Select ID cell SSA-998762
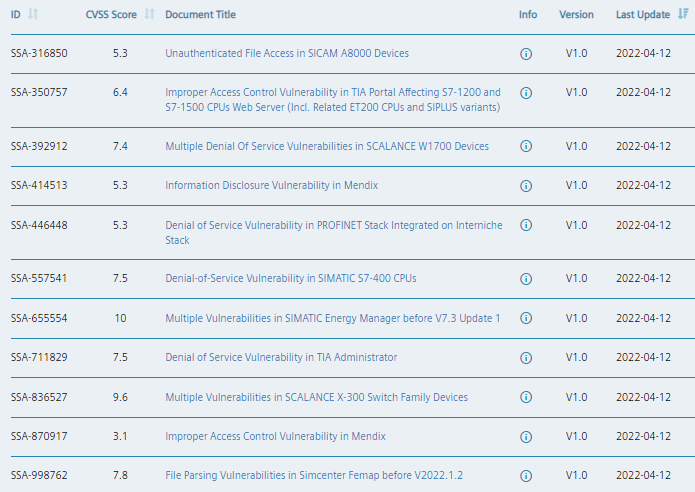This screenshot has width=695, height=492. [x=39, y=475]
